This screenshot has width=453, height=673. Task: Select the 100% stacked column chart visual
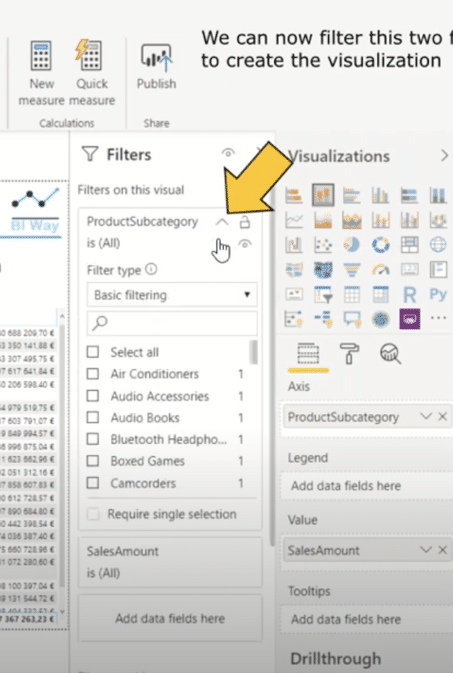click(438, 195)
